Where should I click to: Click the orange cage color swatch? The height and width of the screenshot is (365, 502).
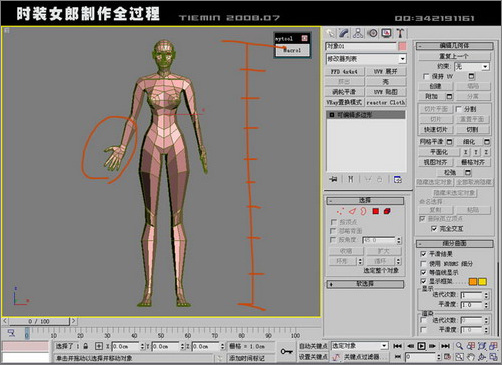[x=473, y=282]
